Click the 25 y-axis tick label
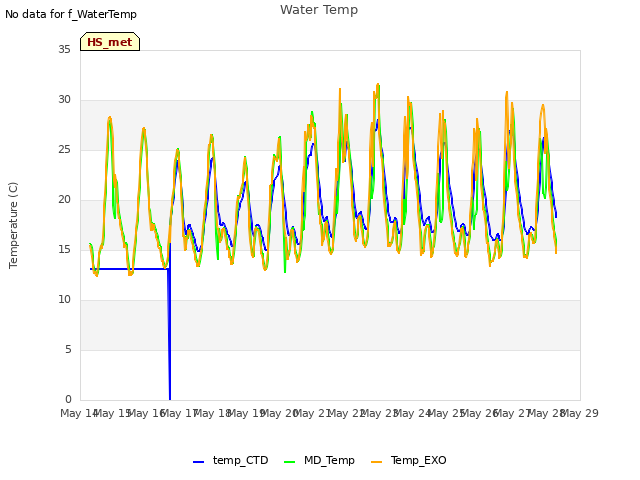This screenshot has height=480, width=640. click(x=64, y=149)
